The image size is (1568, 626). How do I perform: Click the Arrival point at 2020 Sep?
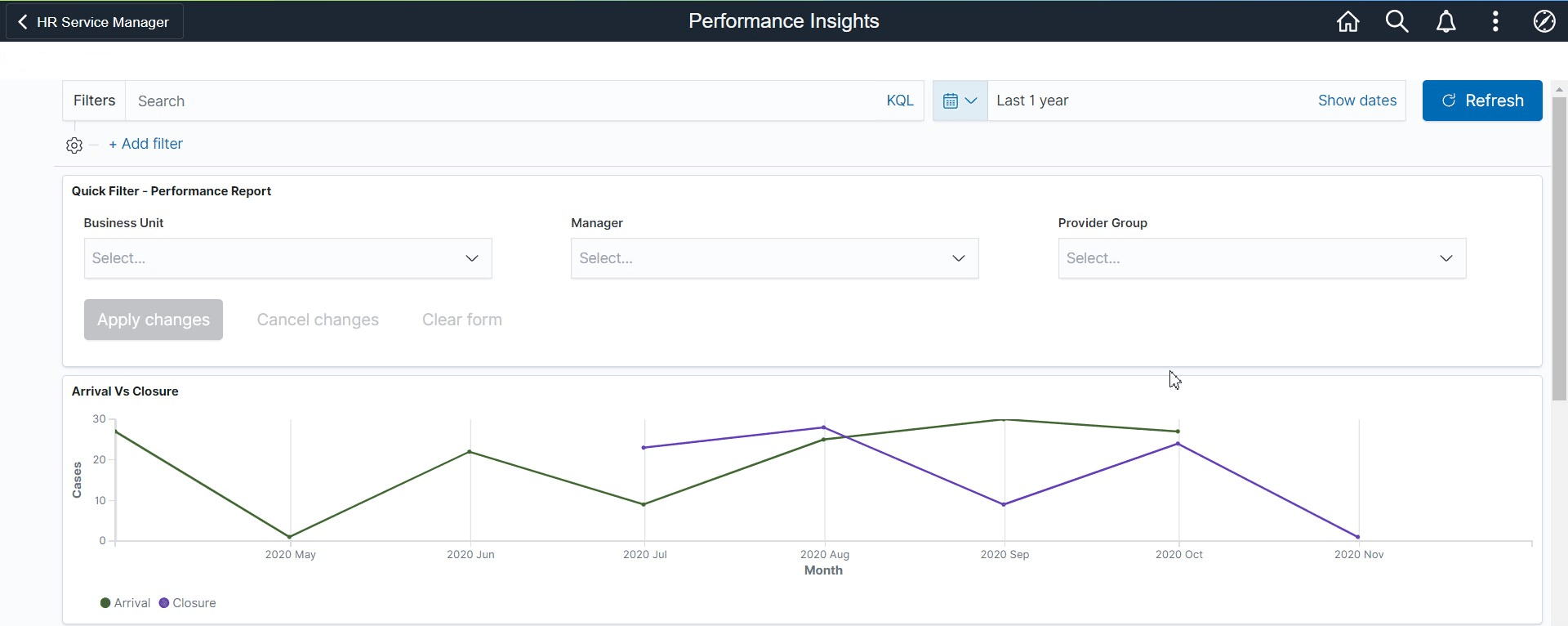1004,420
